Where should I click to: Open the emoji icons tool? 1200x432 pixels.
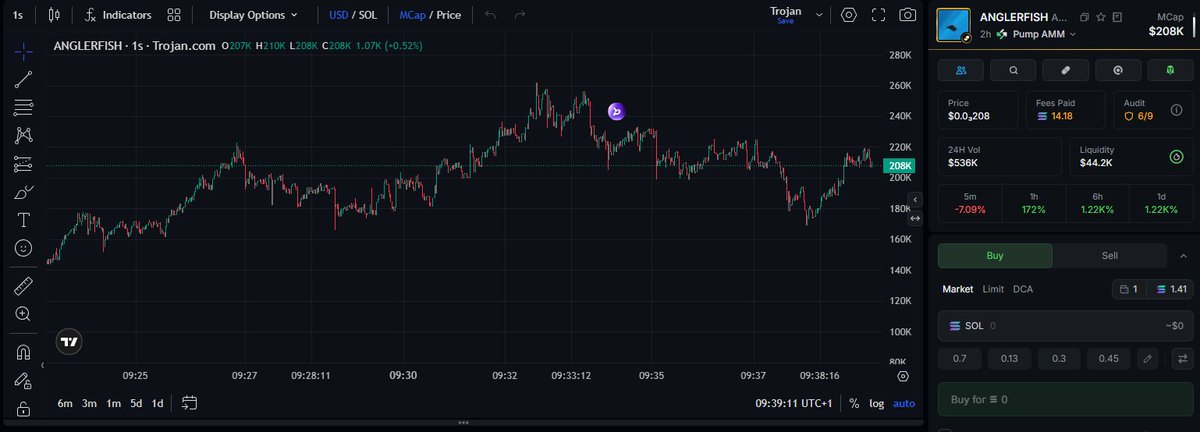click(23, 247)
